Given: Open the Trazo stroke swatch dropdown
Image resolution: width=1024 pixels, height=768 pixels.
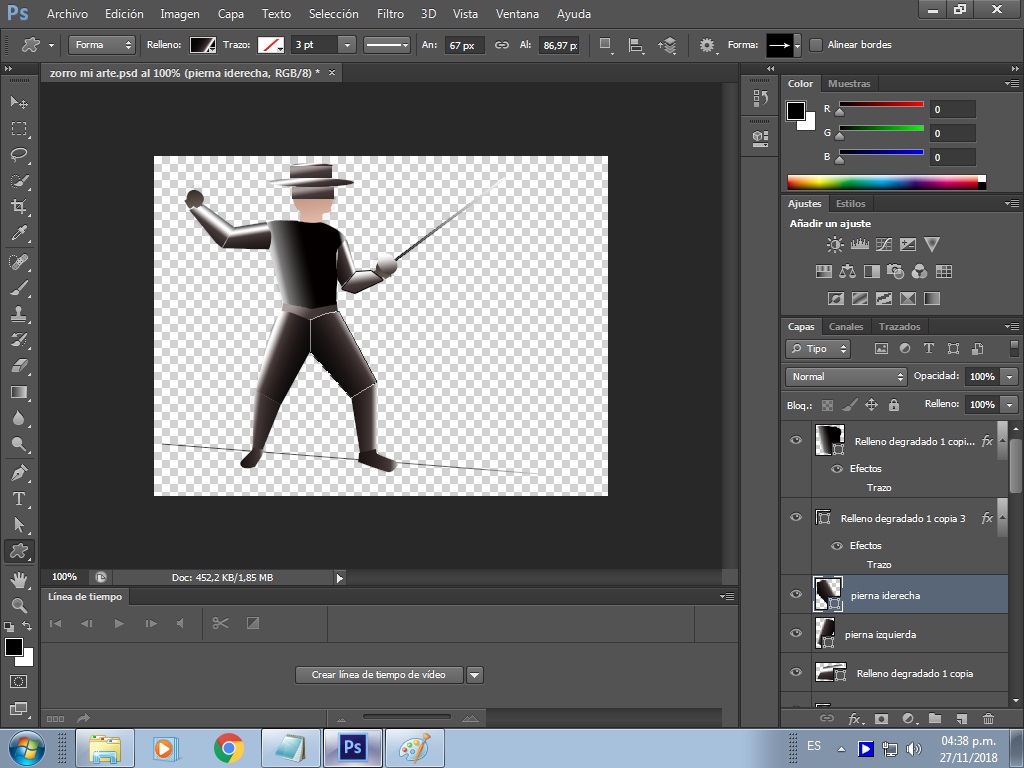Looking at the screenshot, I should pos(270,45).
